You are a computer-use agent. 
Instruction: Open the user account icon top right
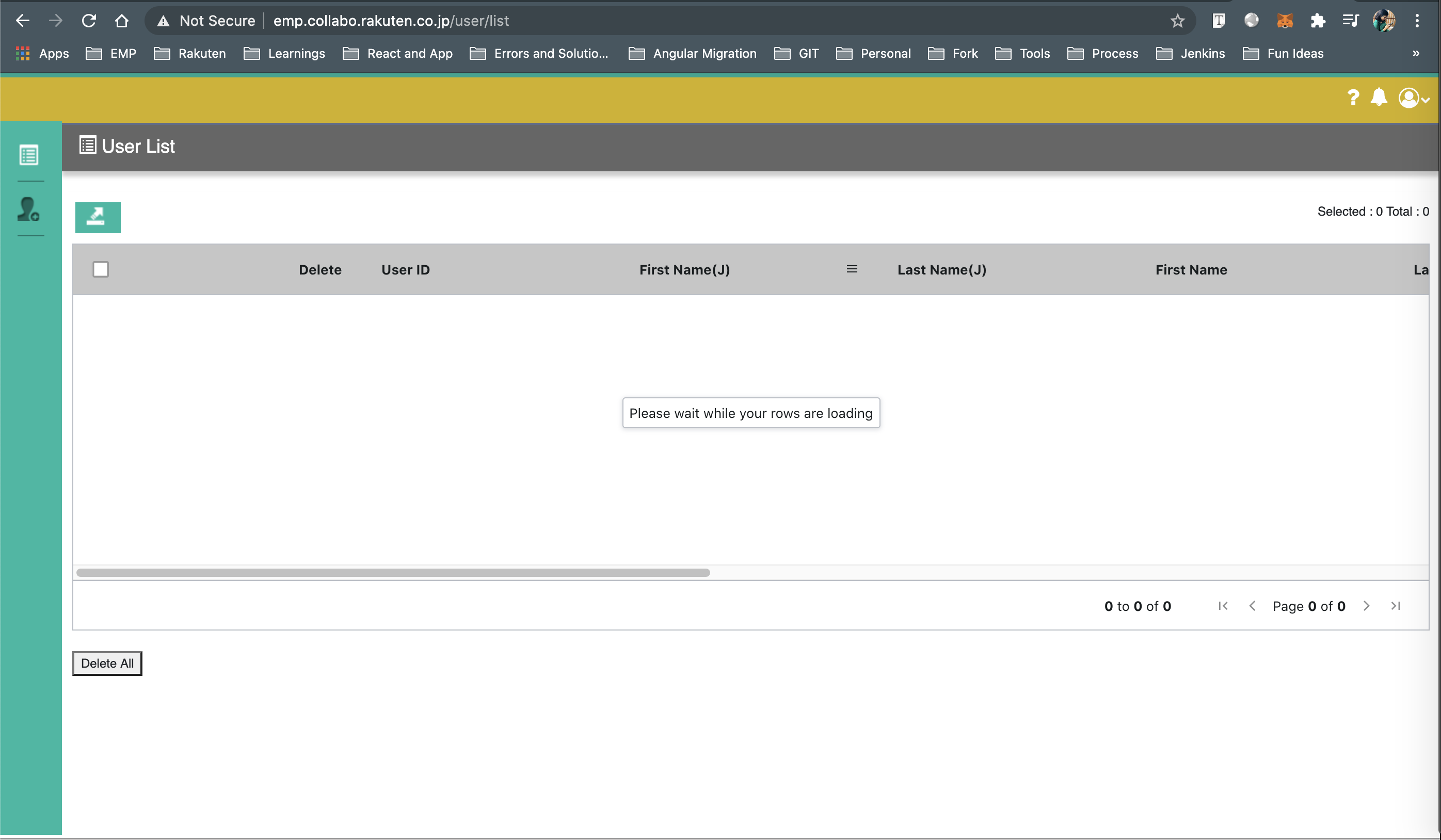point(1407,98)
